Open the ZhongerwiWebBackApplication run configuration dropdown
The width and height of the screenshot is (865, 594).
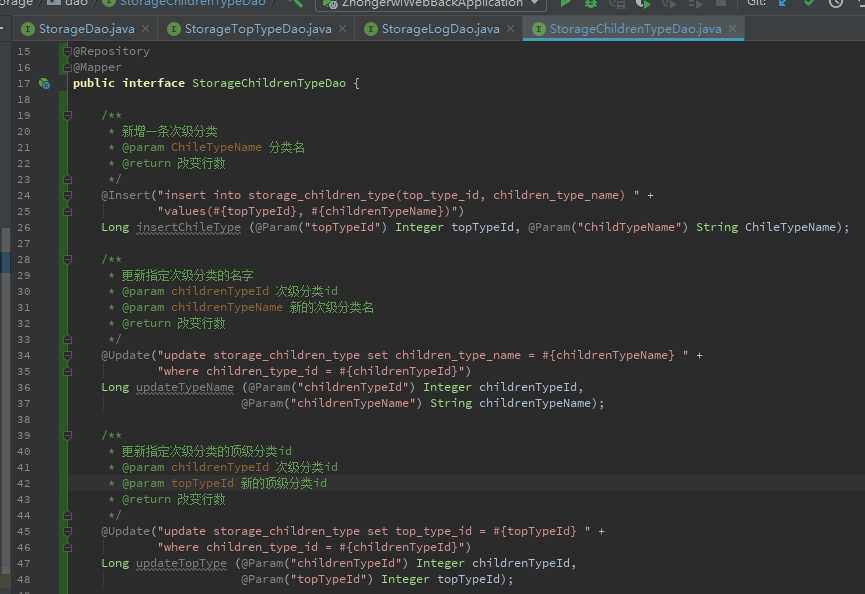point(431,4)
